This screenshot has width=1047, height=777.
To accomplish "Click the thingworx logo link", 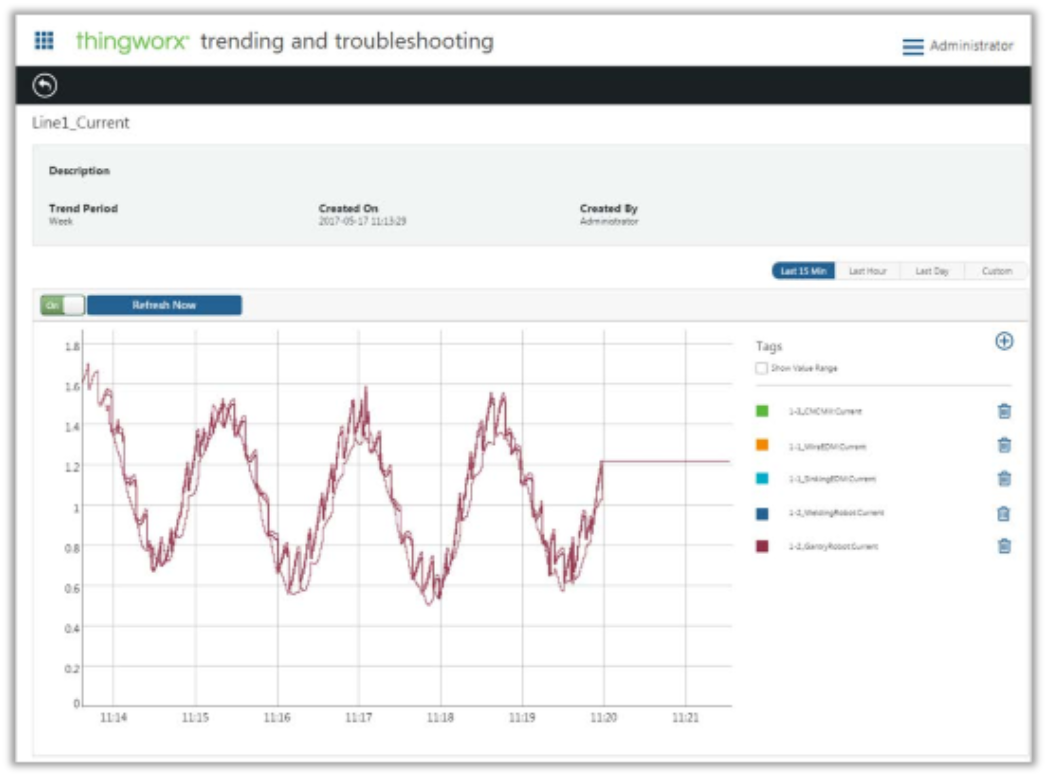I will pos(132,42).
